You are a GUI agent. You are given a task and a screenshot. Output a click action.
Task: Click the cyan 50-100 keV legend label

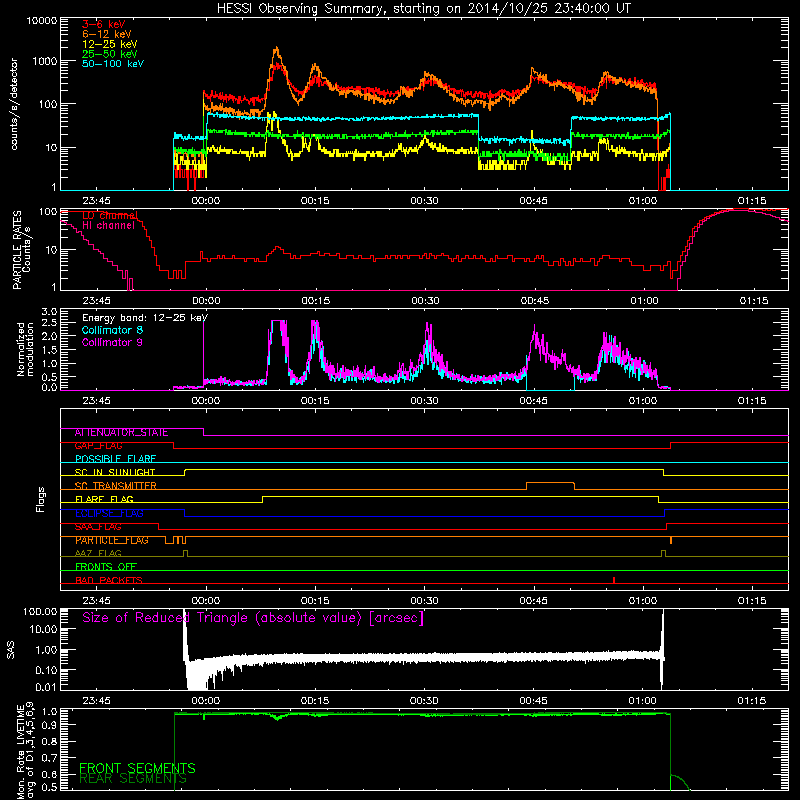tap(113, 64)
